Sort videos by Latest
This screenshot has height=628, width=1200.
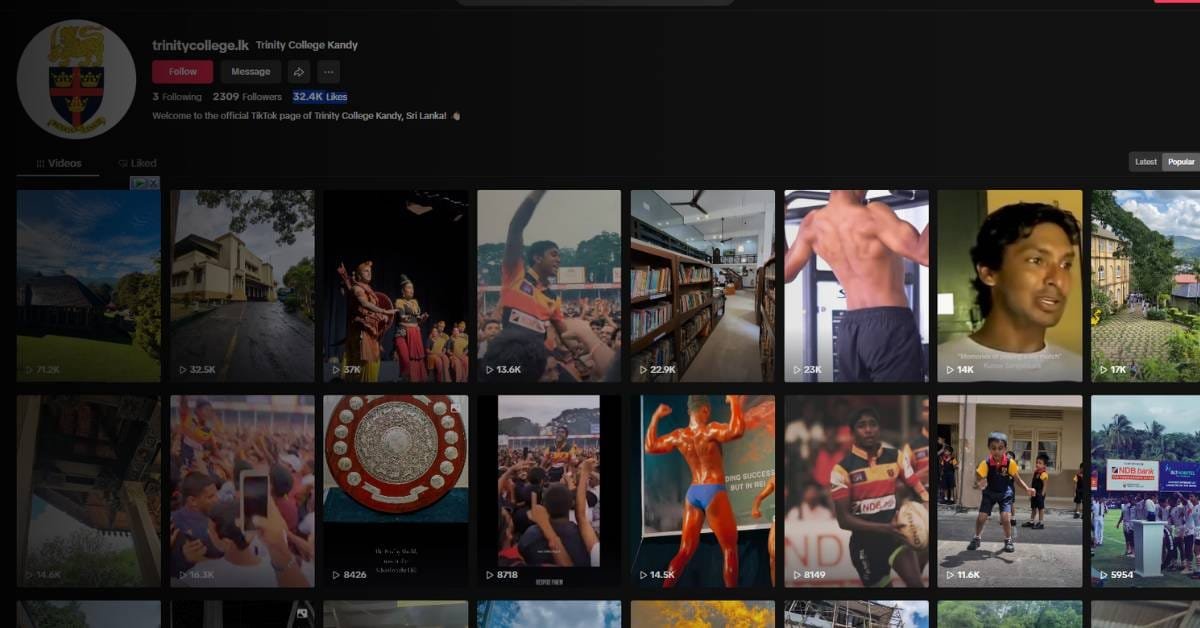tap(1146, 162)
